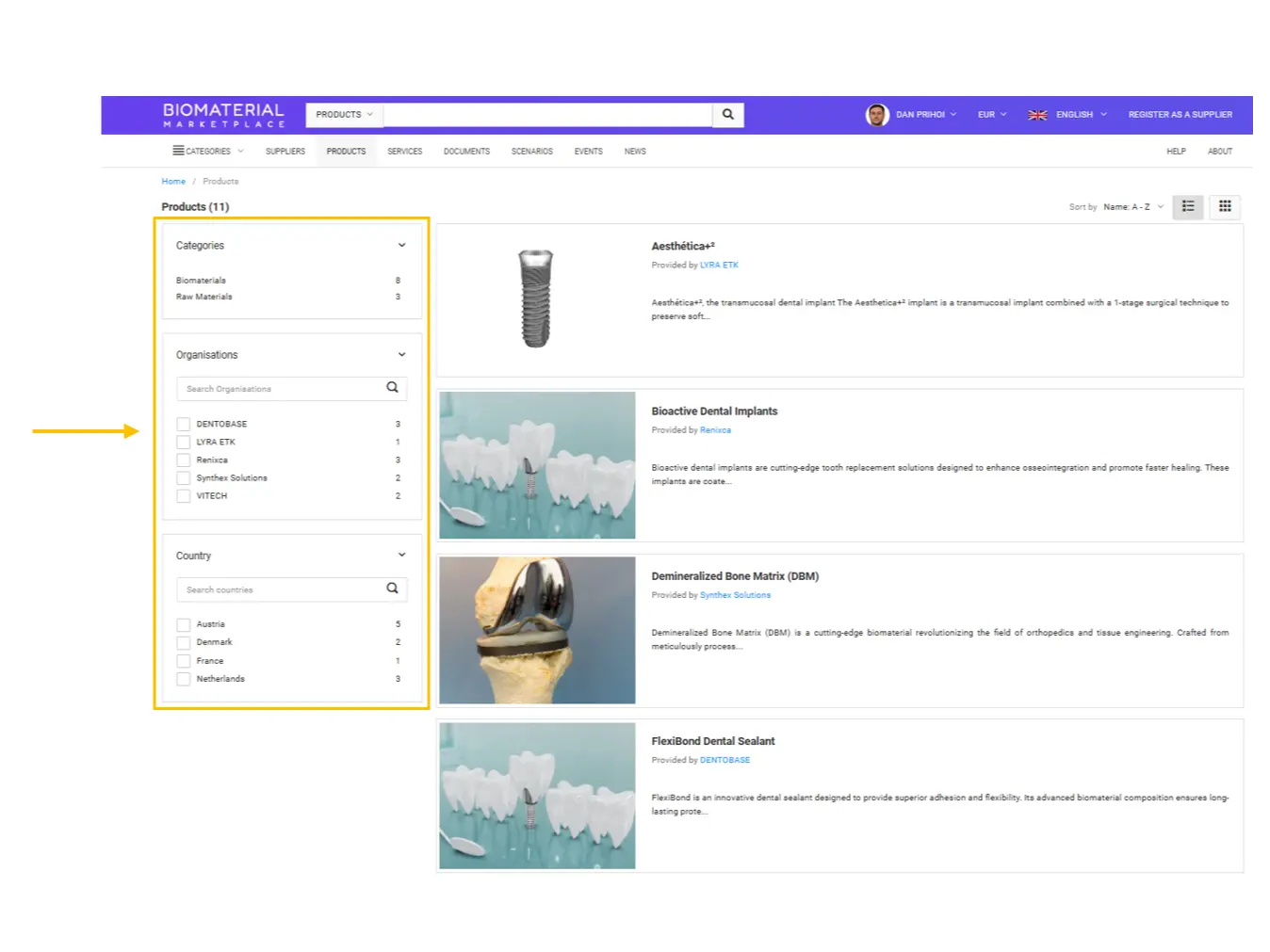Click the knee joint DBM thumbnail
Image resolution: width=1270 pixels, height=952 pixels.
click(537, 630)
